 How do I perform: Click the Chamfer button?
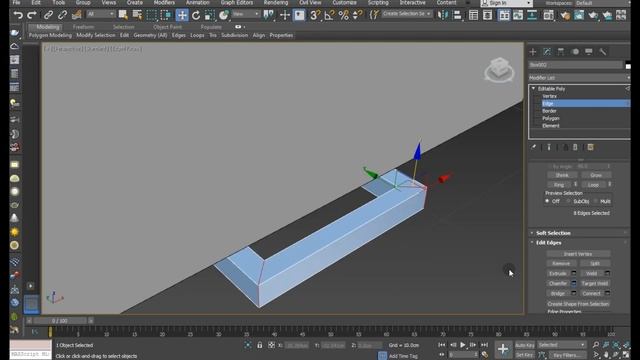click(x=558, y=283)
